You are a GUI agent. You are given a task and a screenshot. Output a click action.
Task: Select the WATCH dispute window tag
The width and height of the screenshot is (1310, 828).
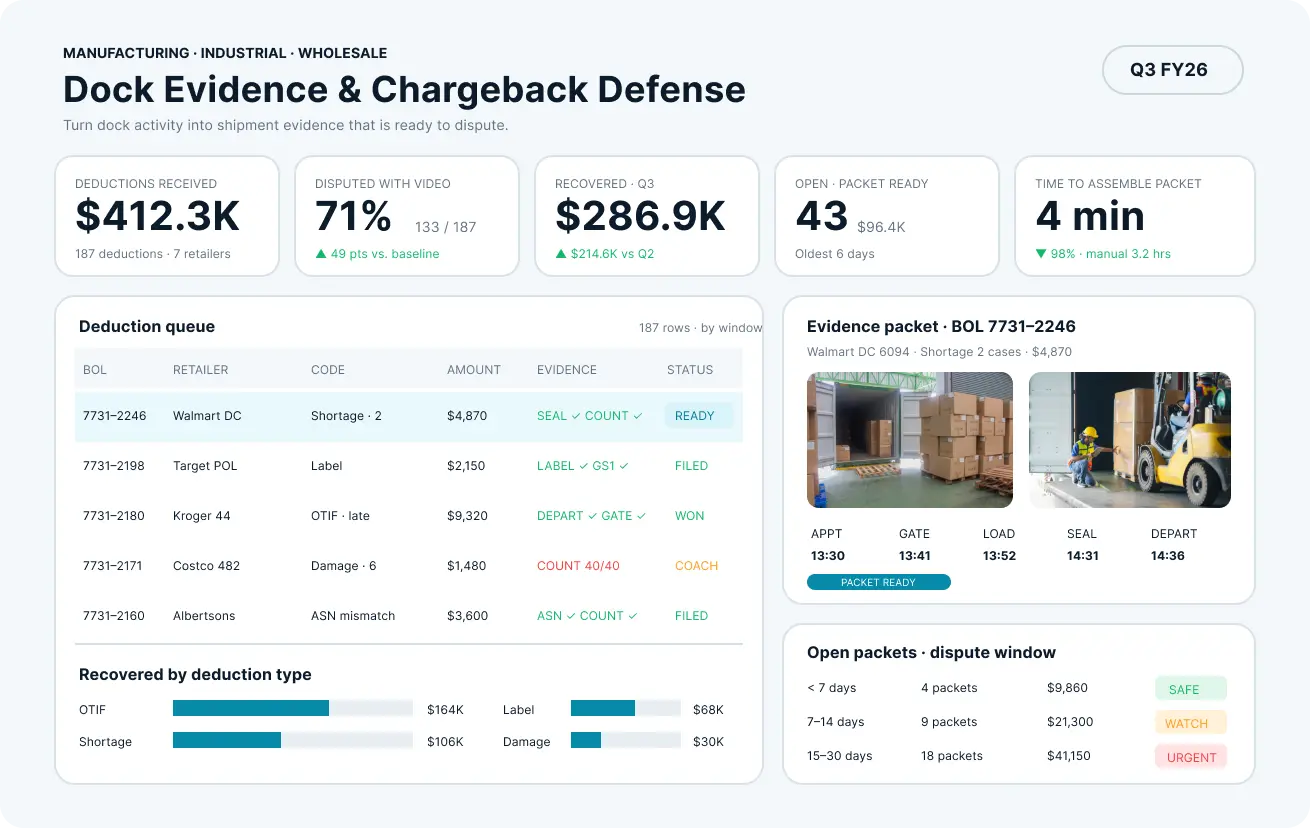pos(1190,723)
